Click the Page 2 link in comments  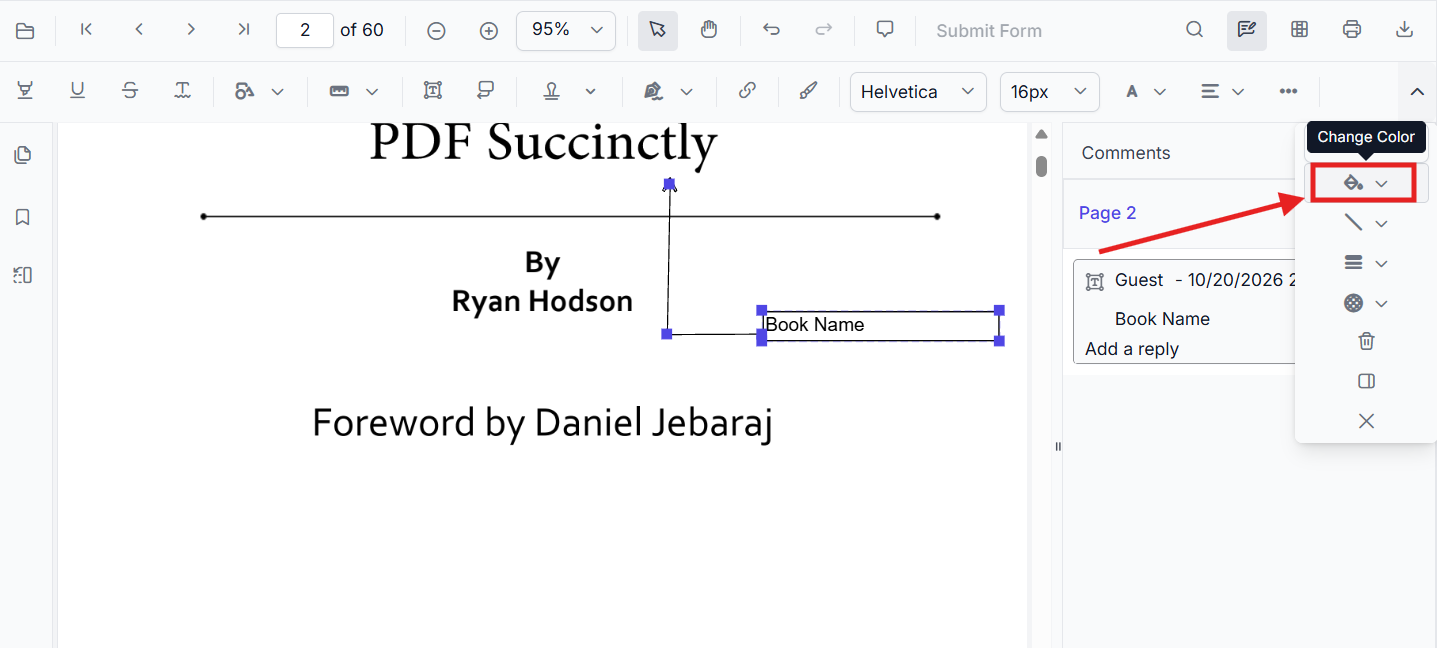(1107, 213)
